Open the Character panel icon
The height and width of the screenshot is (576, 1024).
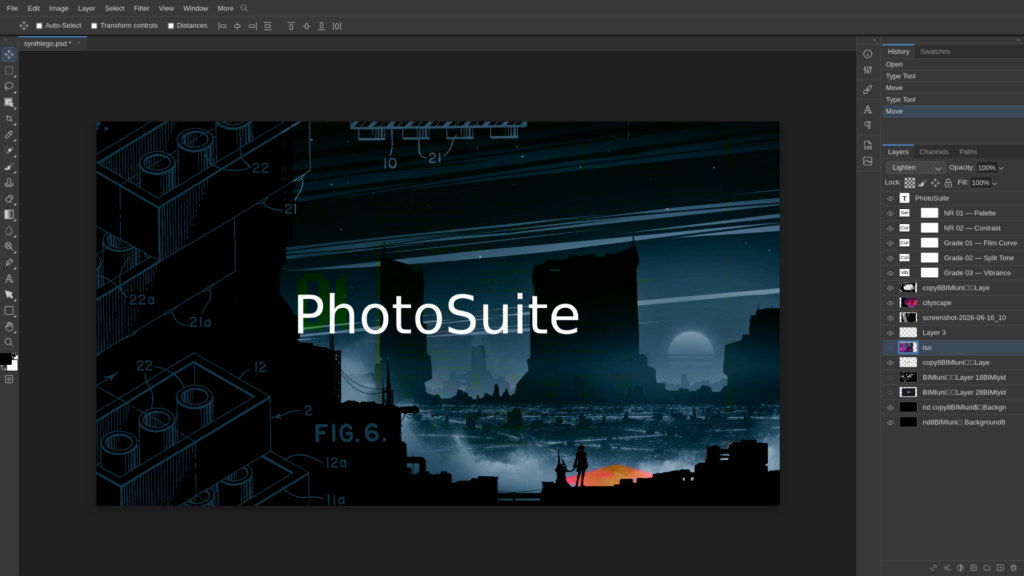pyautogui.click(x=867, y=109)
